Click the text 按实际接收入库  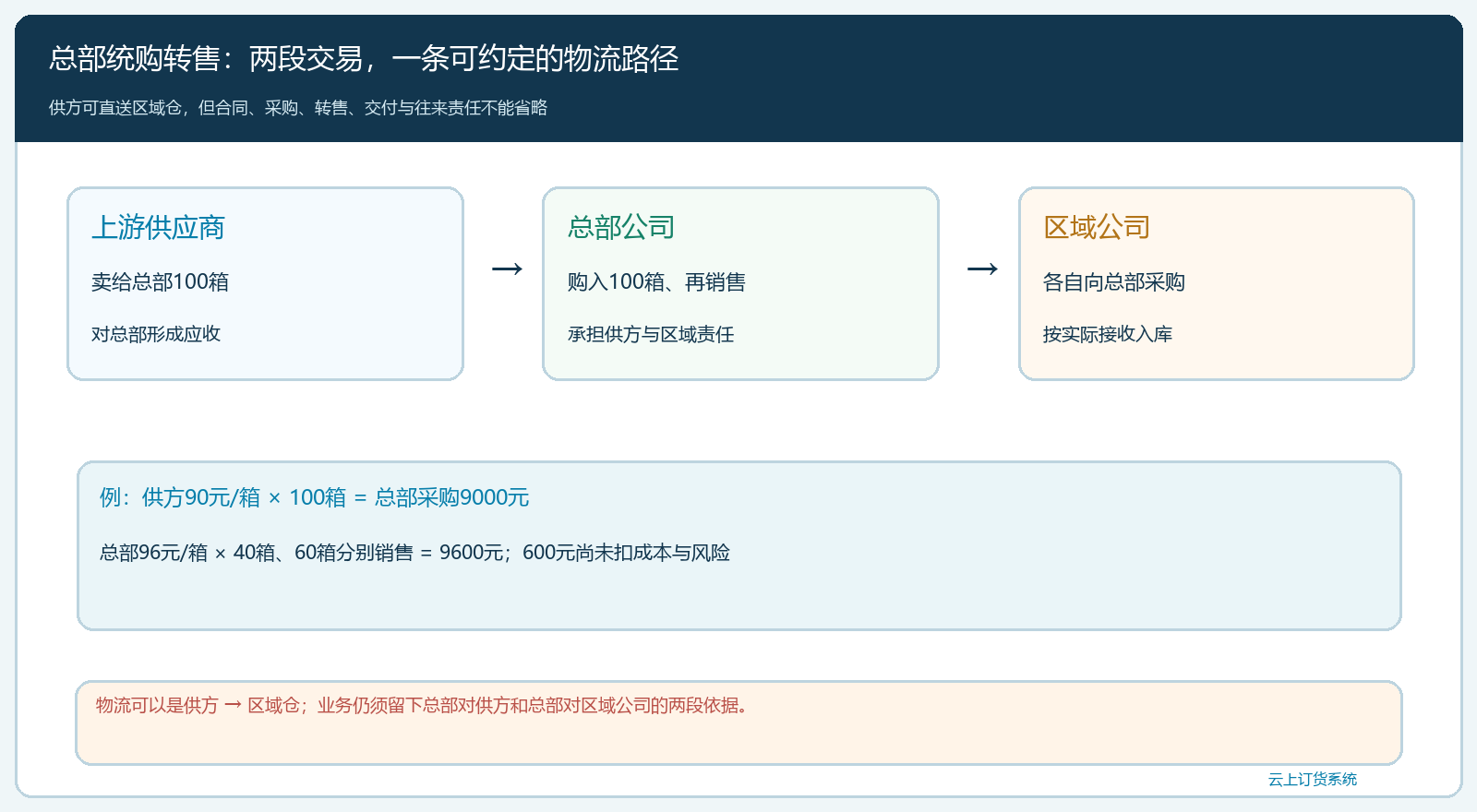coord(1108,334)
